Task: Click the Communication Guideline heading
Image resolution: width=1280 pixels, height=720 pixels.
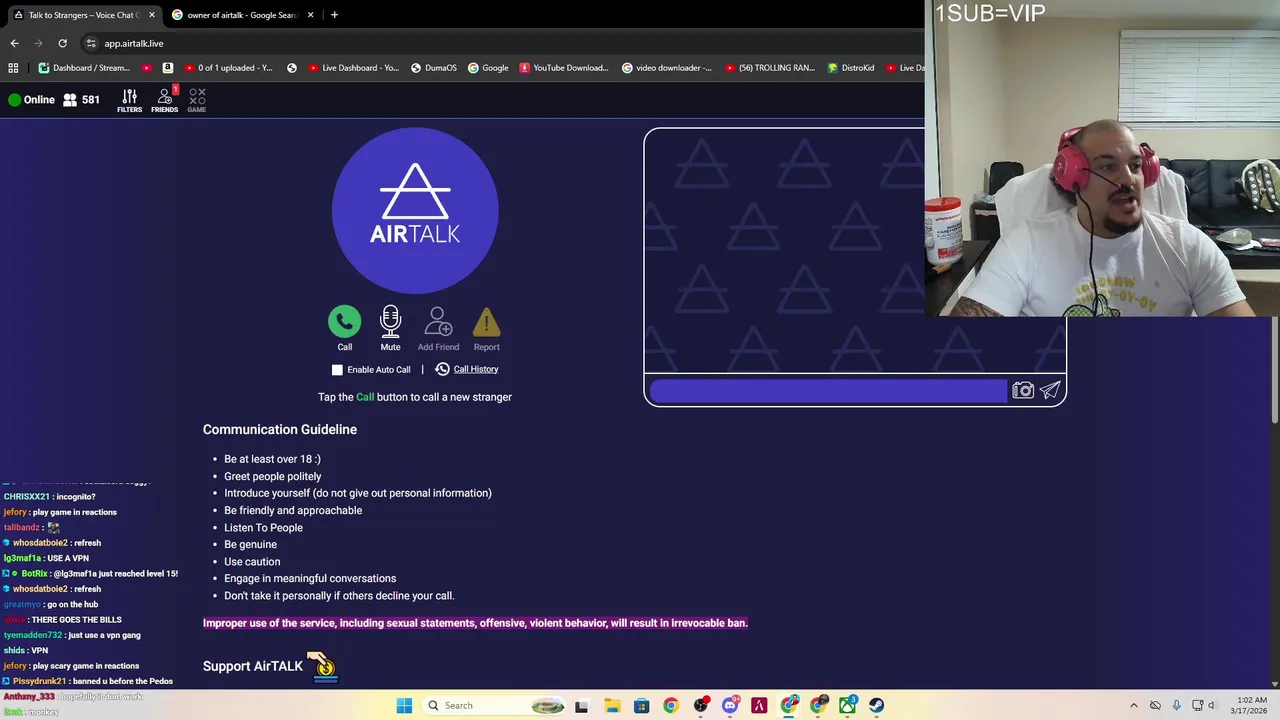Action: 280,430
